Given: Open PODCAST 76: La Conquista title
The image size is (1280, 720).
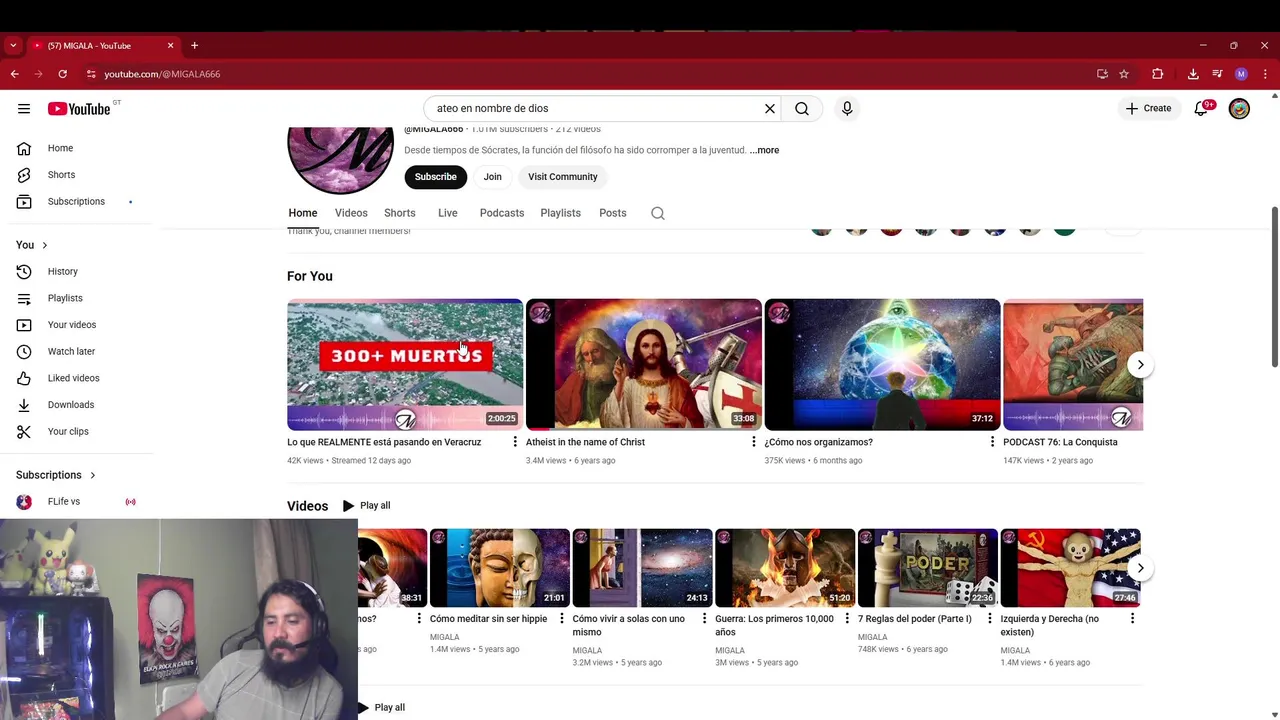Looking at the screenshot, I should 1060,442.
